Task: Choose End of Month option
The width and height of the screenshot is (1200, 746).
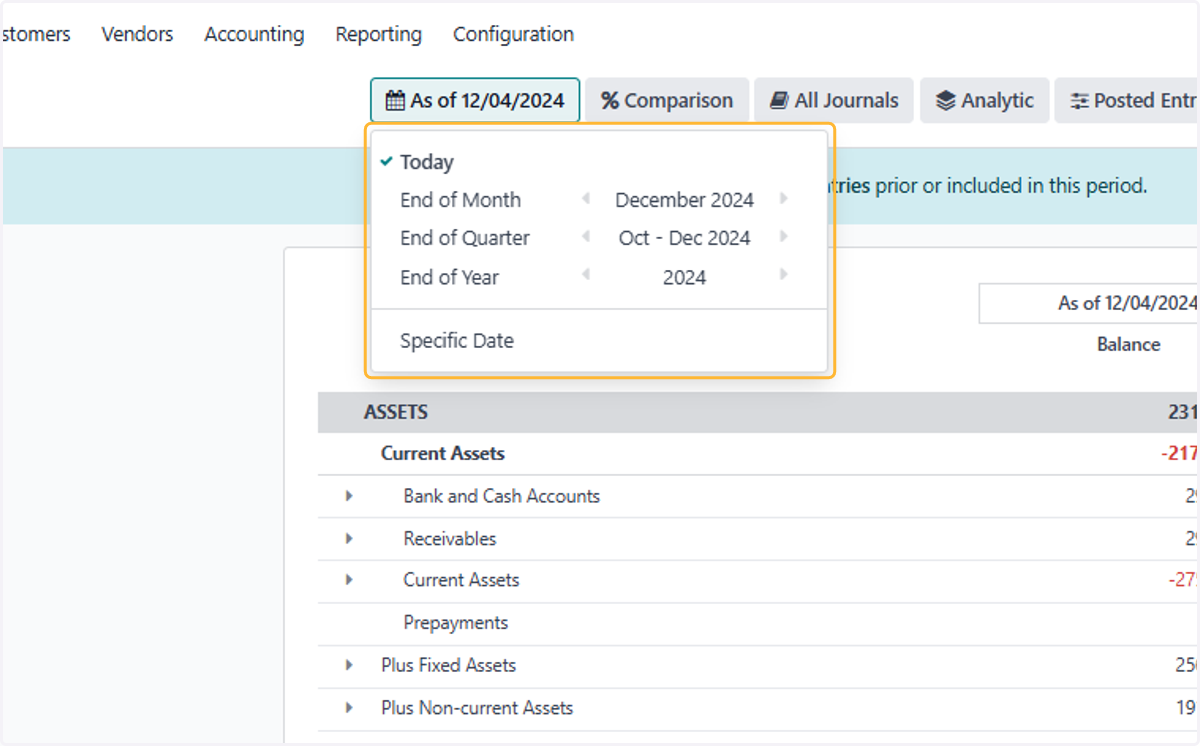Action: point(460,200)
